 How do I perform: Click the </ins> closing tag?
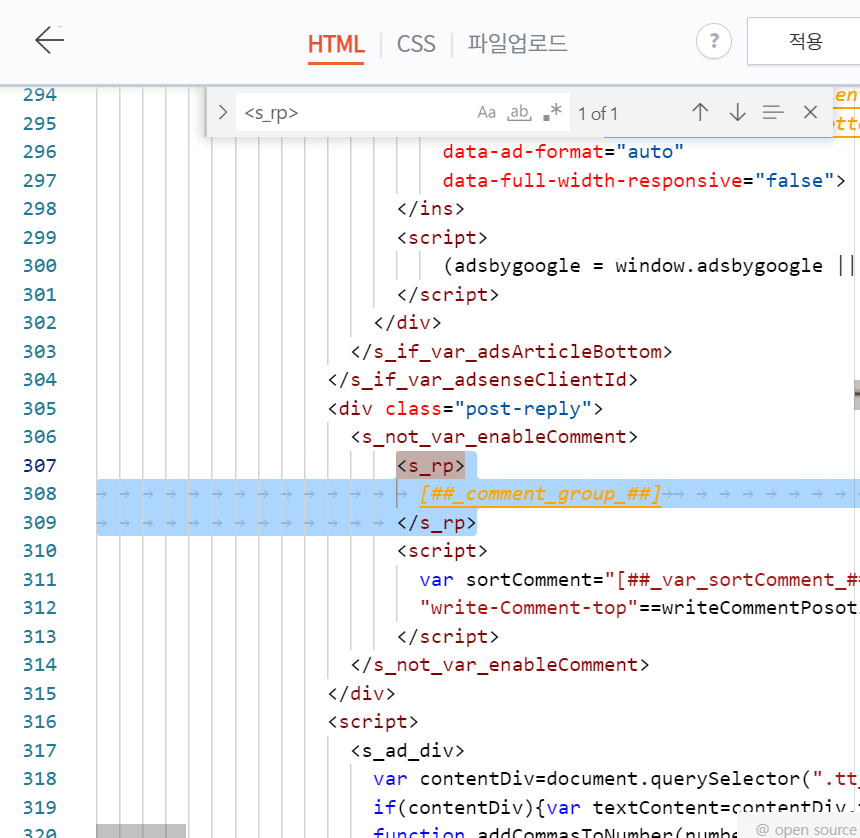click(x=431, y=209)
